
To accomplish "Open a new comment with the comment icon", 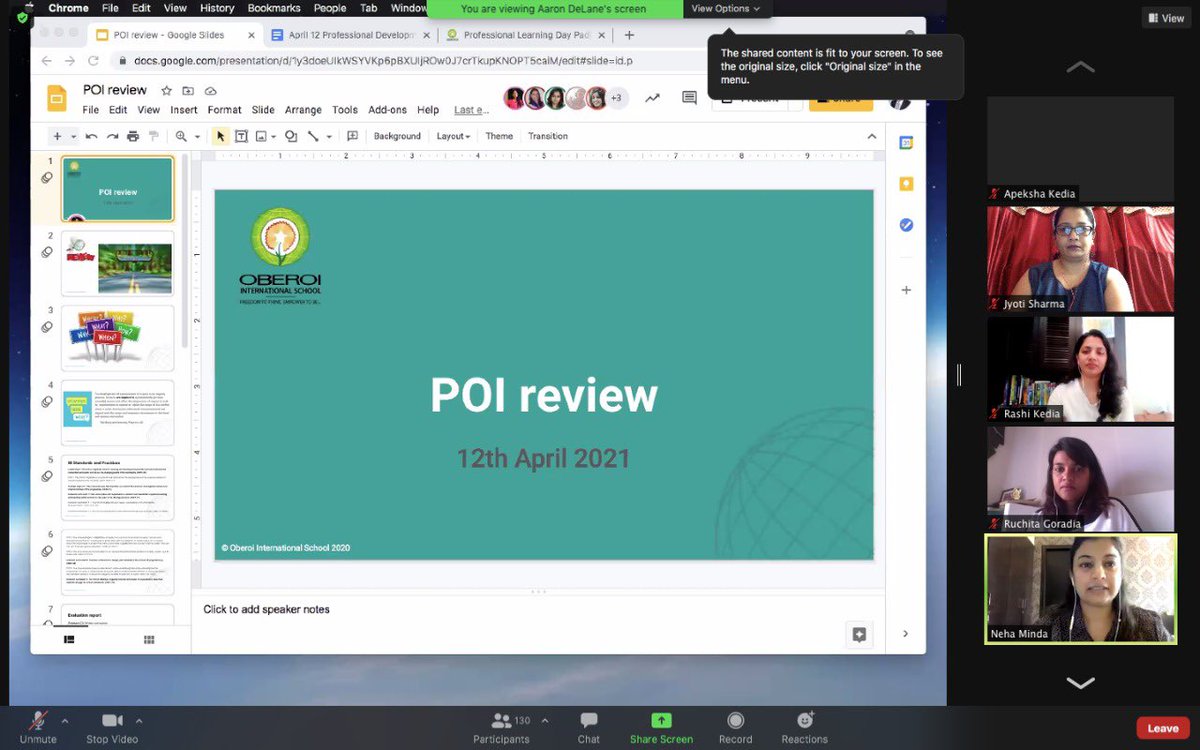I will [353, 135].
